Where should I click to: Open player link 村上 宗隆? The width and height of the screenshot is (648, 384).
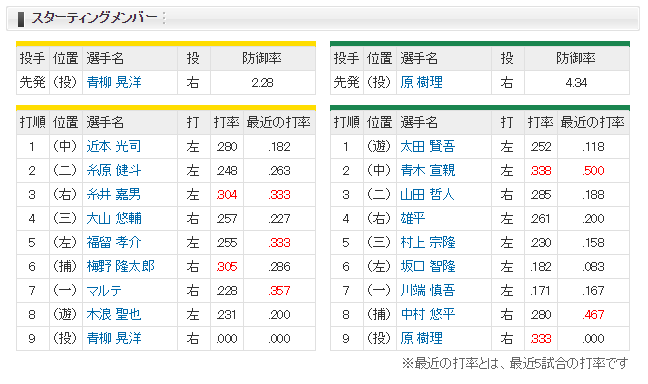point(428,242)
